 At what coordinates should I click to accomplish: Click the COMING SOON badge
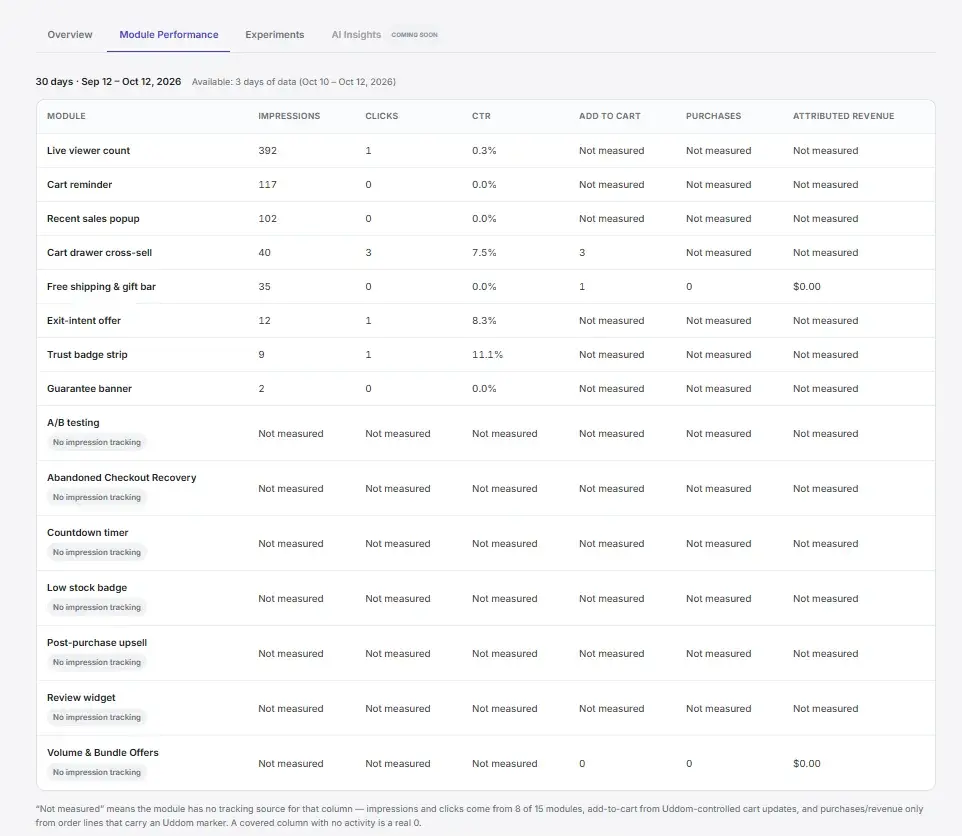(414, 35)
